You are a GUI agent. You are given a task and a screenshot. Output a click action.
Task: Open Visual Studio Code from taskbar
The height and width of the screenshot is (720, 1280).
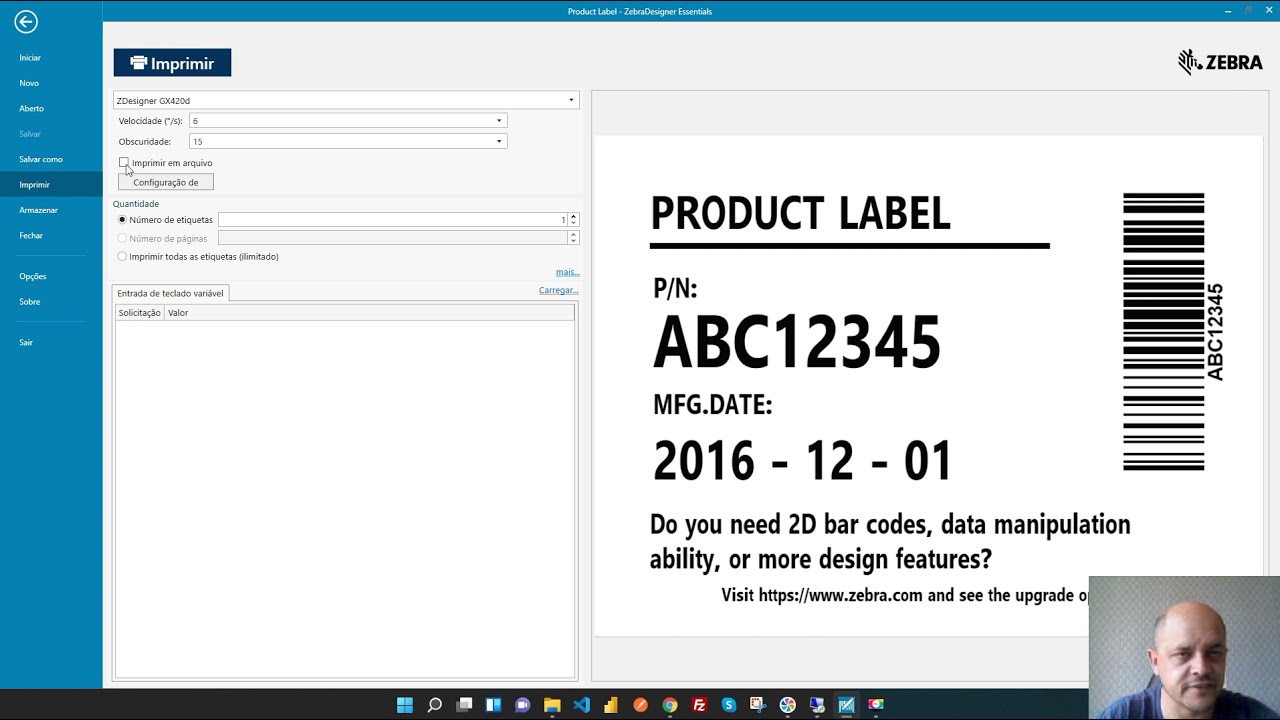[x=581, y=705]
